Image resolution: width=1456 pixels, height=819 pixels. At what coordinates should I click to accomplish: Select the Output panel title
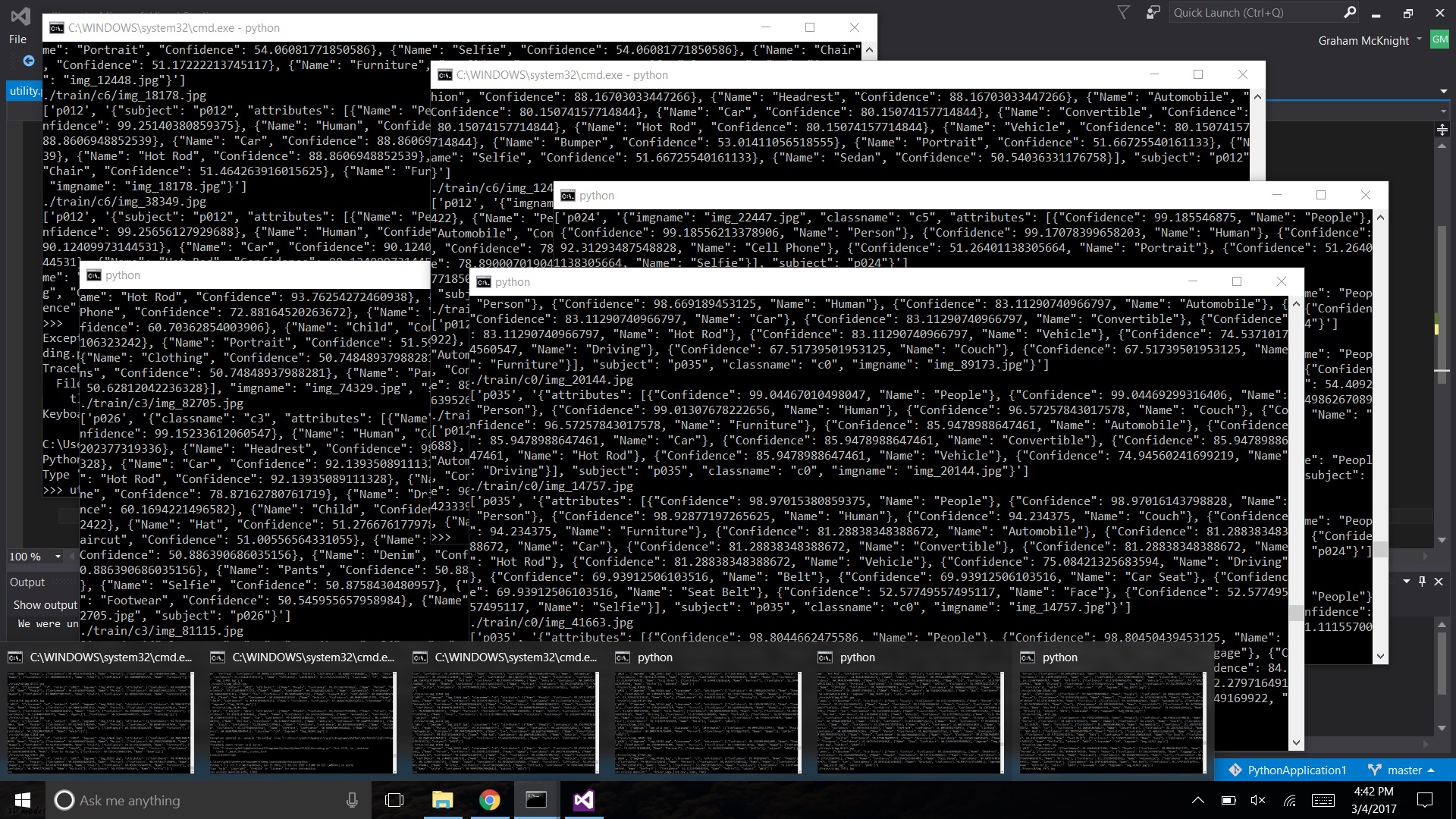27,582
